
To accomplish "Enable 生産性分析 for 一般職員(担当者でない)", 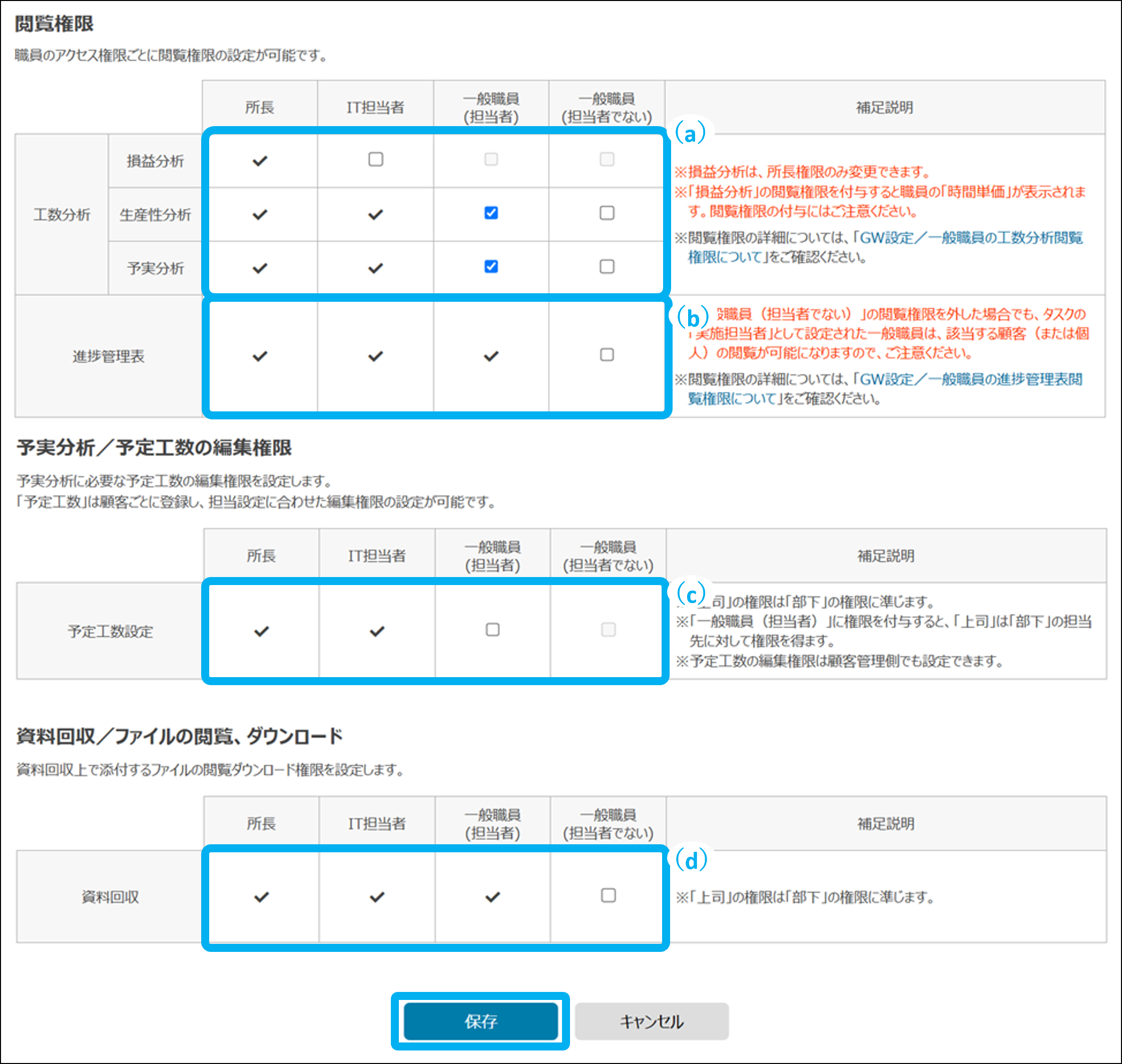I will click(x=607, y=213).
